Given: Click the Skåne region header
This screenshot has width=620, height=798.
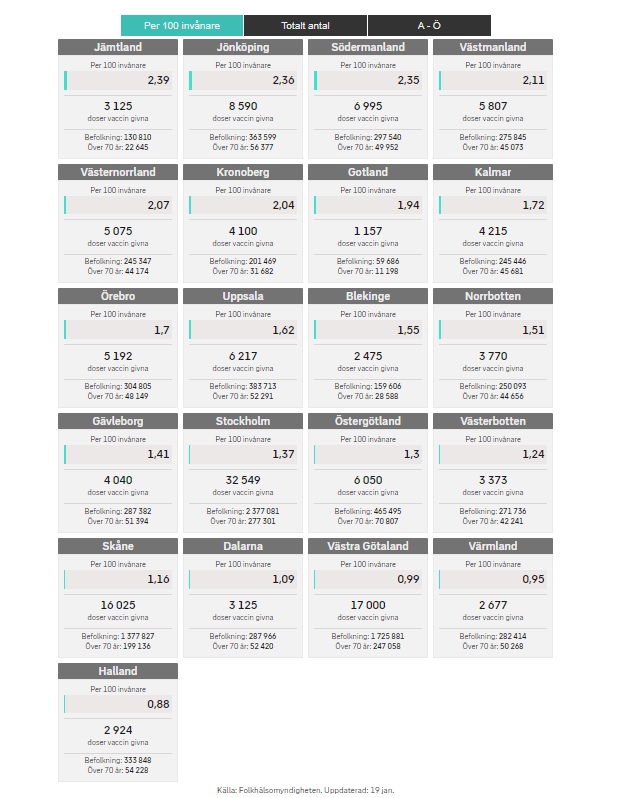Looking at the screenshot, I should coord(118,546).
